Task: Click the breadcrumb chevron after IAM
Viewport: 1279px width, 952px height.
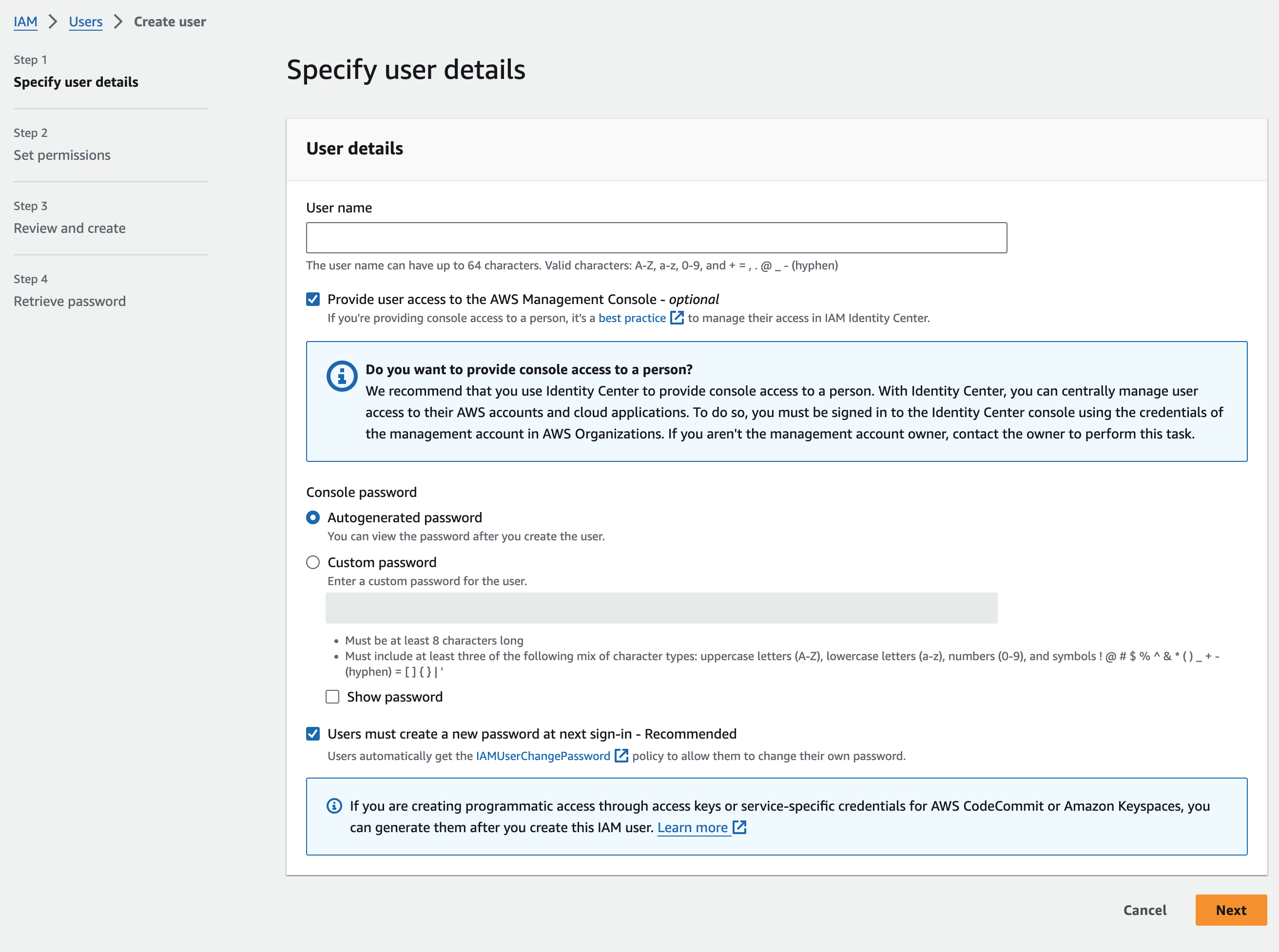Action: [x=53, y=22]
